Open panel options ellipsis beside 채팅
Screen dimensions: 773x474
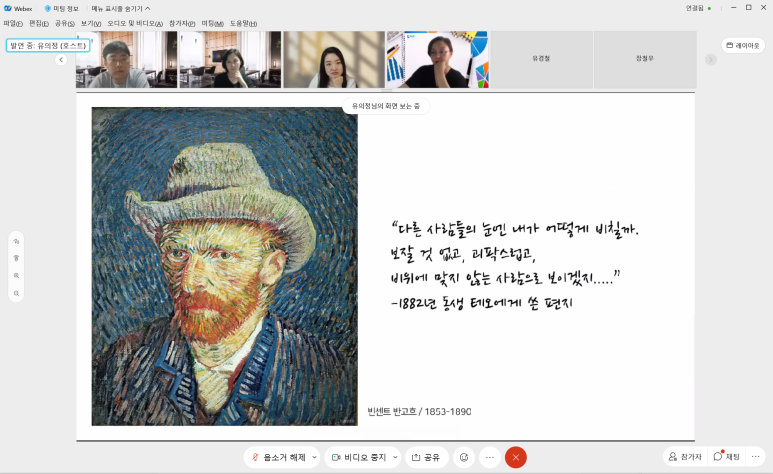tap(755, 457)
